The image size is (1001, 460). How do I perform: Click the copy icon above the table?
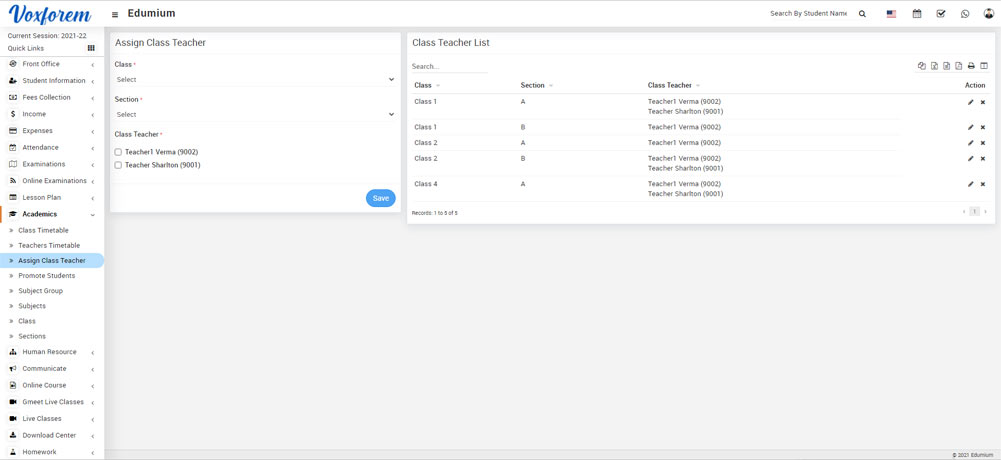click(922, 66)
